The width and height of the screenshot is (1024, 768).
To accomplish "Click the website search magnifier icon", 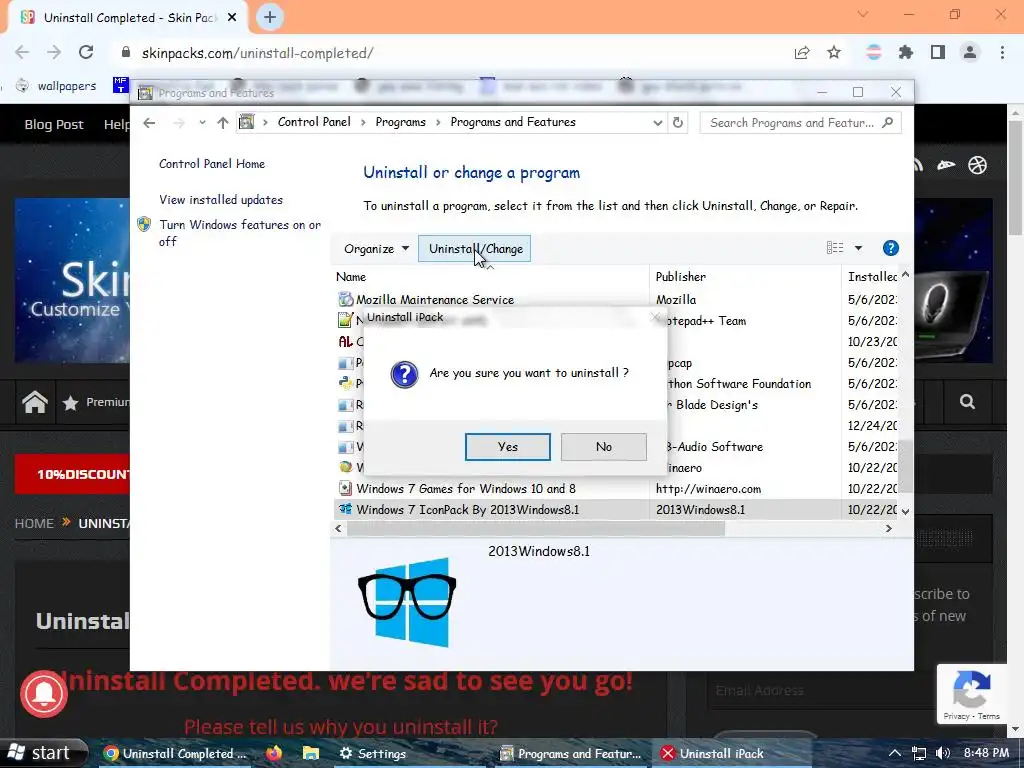I will [967, 402].
